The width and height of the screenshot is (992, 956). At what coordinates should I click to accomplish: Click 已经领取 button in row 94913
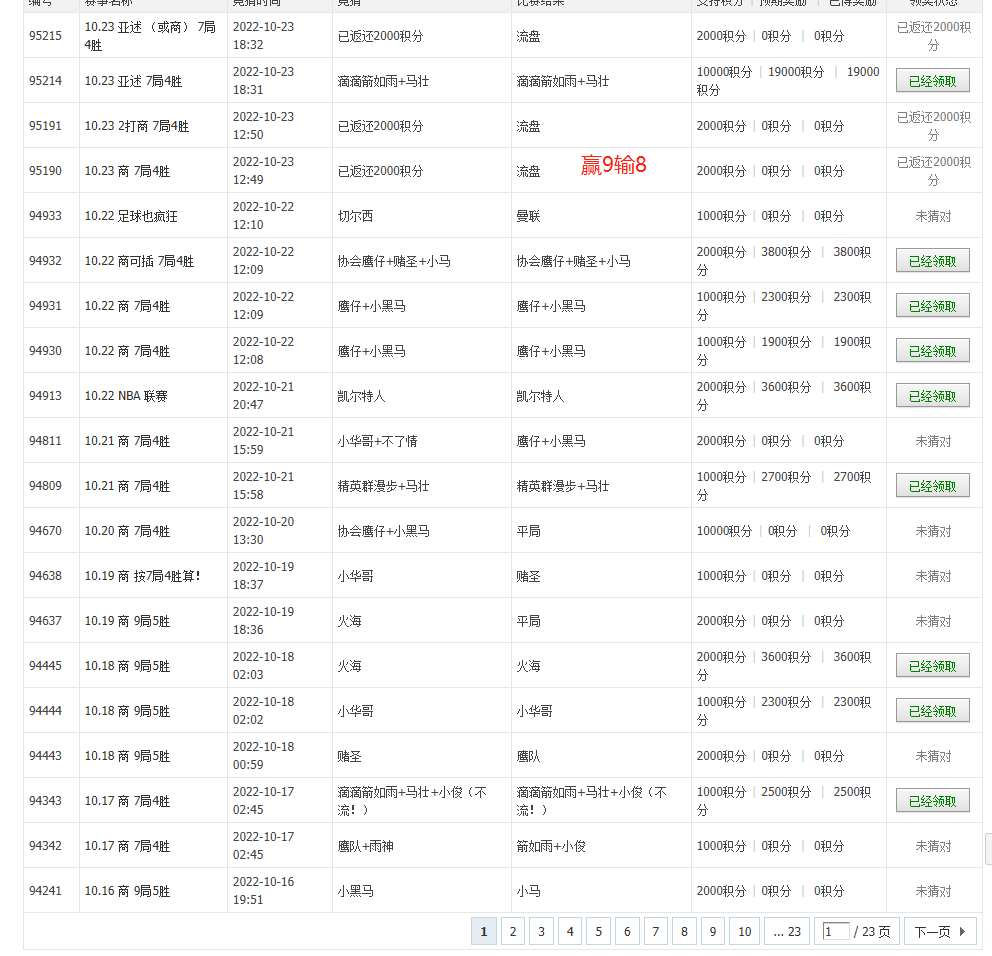point(932,397)
